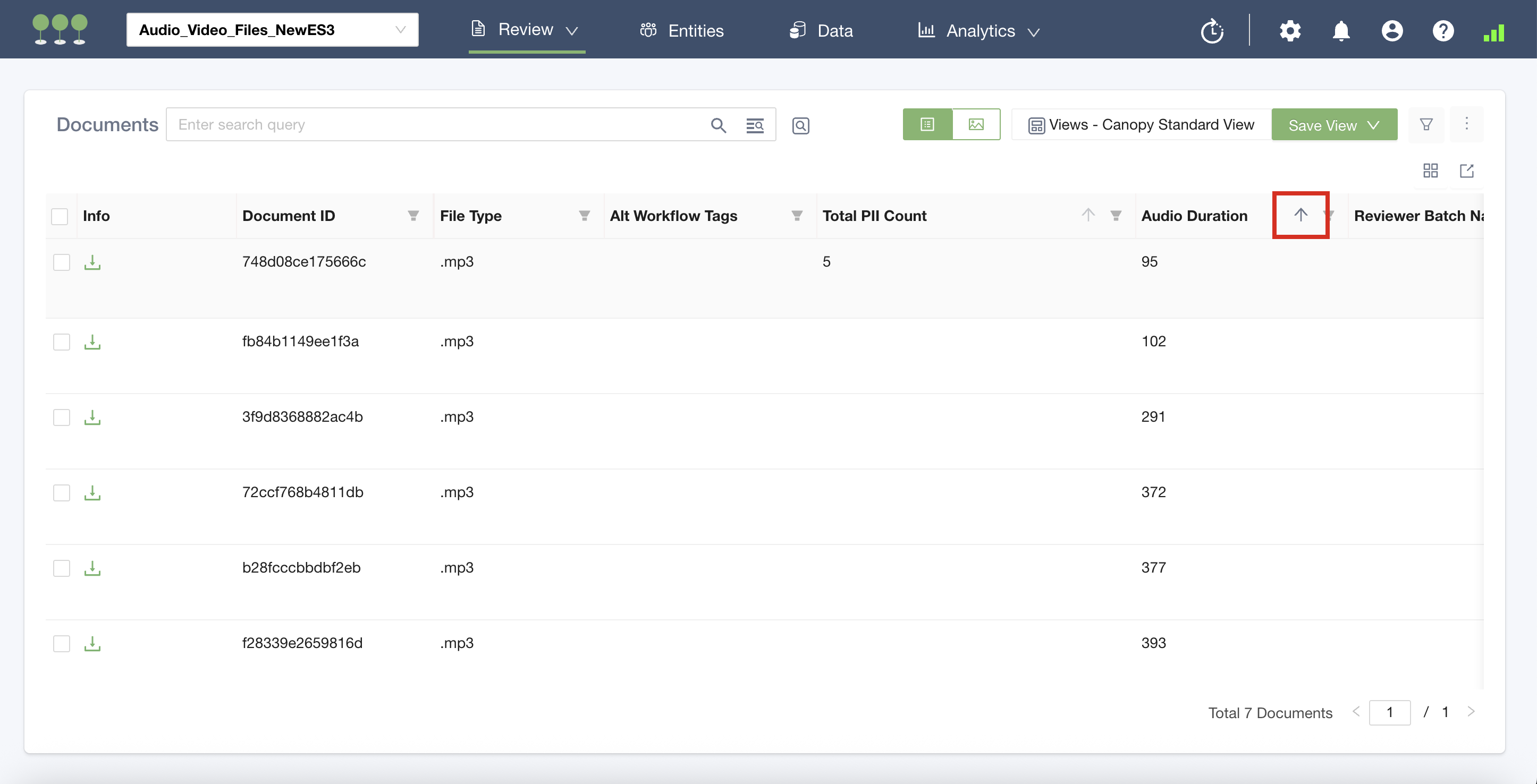Check the select-all checkbox in header
Screen dimensions: 1537x784
click(60, 216)
